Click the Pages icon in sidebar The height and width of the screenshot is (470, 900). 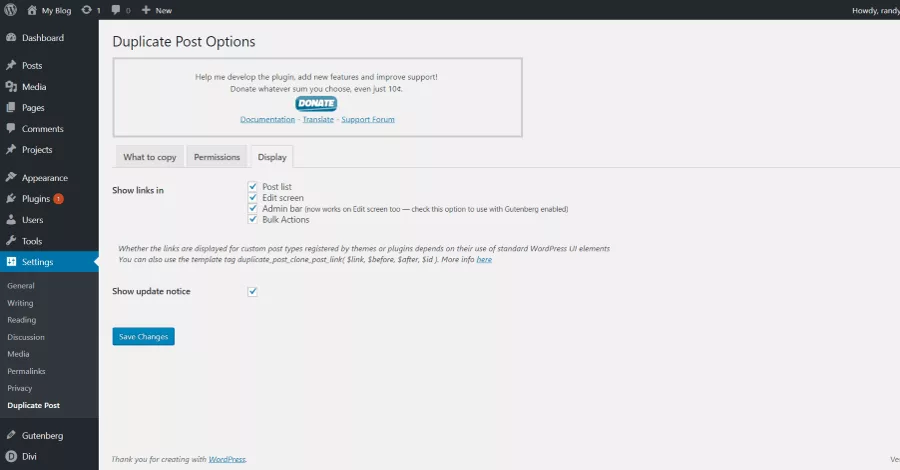pyautogui.click(x=11, y=107)
